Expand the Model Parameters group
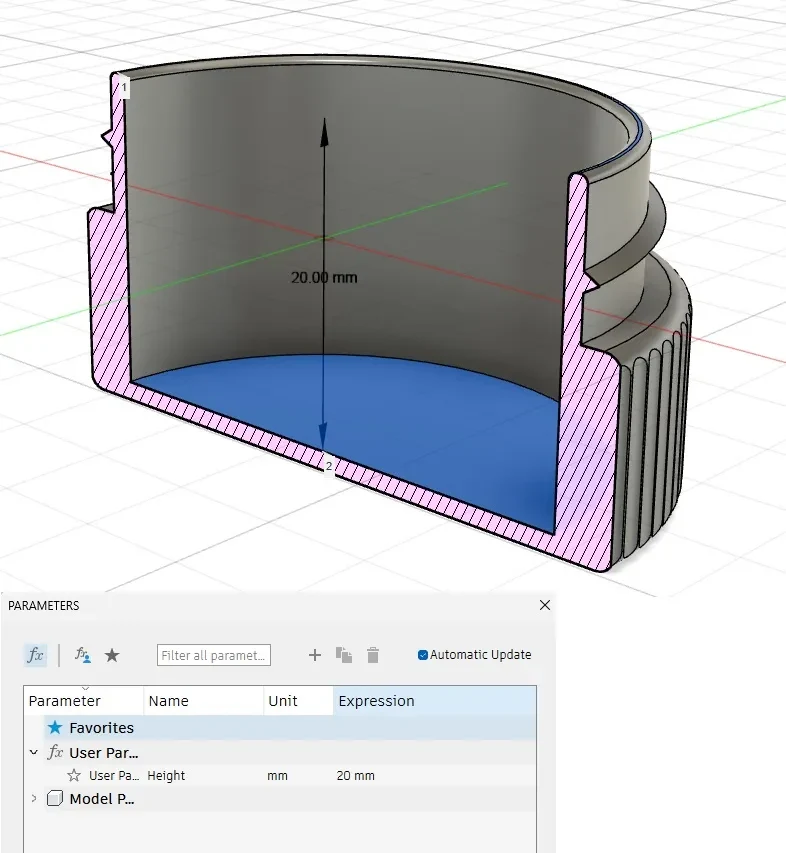 point(34,798)
